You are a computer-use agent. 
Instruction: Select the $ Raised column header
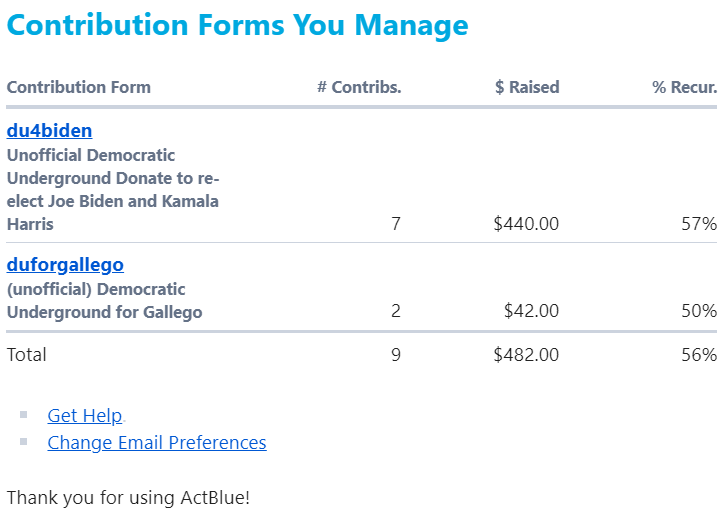pos(527,87)
